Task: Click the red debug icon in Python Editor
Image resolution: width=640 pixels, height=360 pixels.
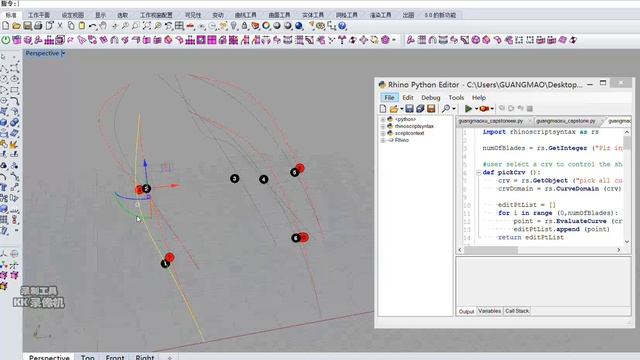Action: tap(484, 109)
